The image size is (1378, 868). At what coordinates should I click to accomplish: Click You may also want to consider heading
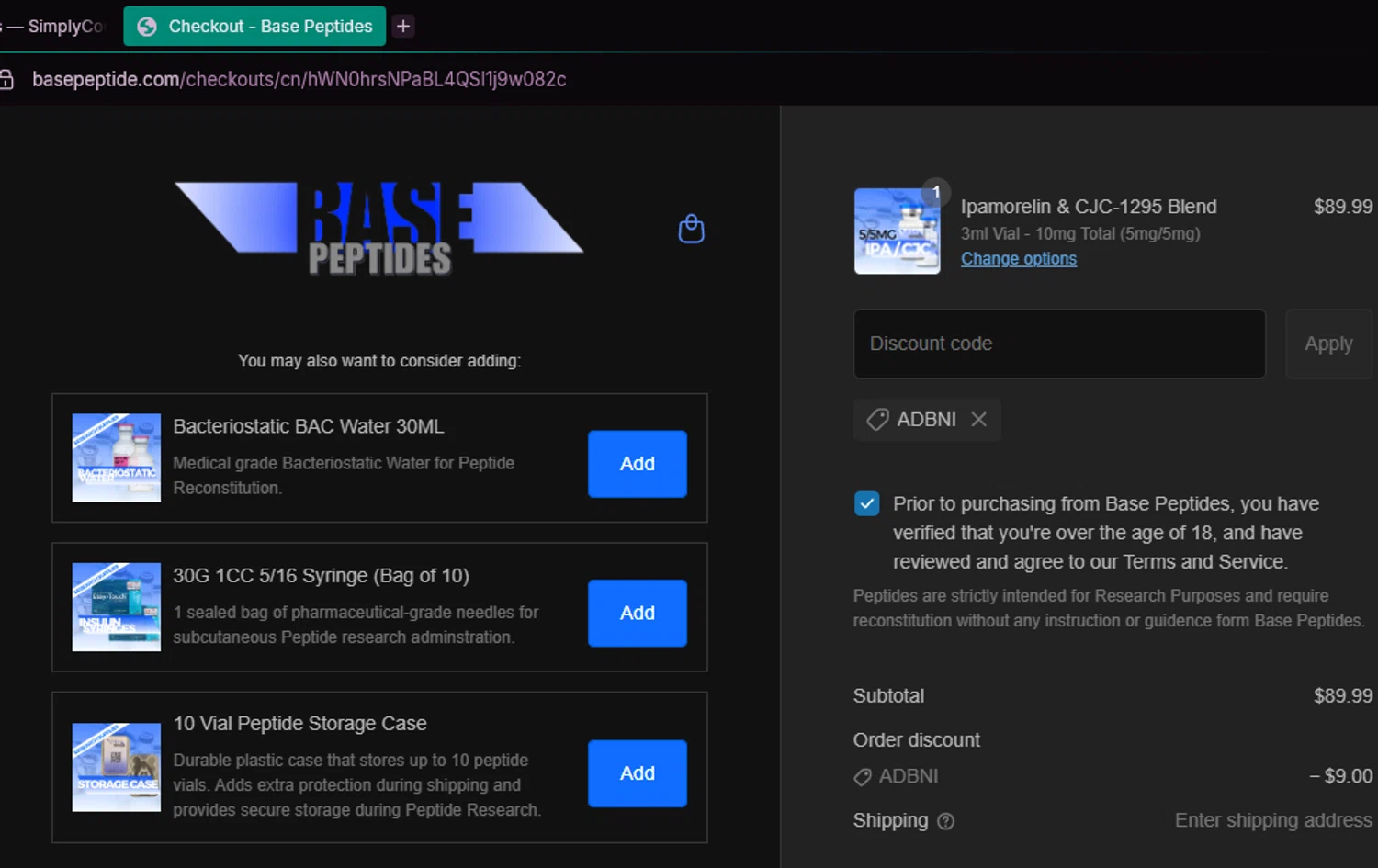(x=379, y=361)
